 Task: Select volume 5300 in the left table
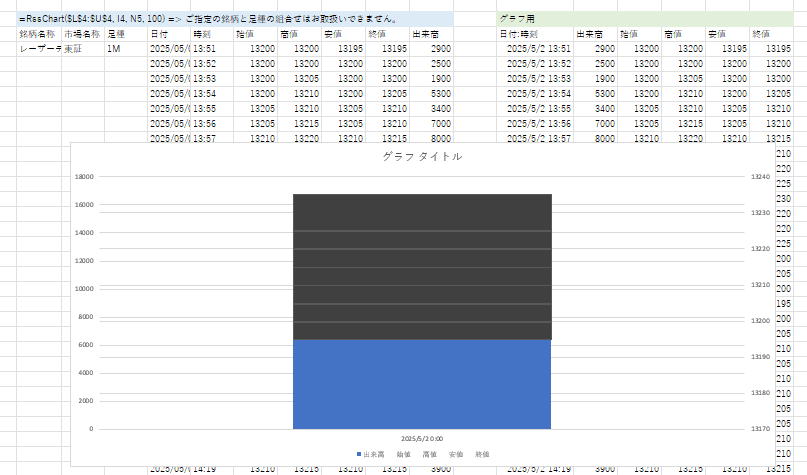click(x=431, y=94)
